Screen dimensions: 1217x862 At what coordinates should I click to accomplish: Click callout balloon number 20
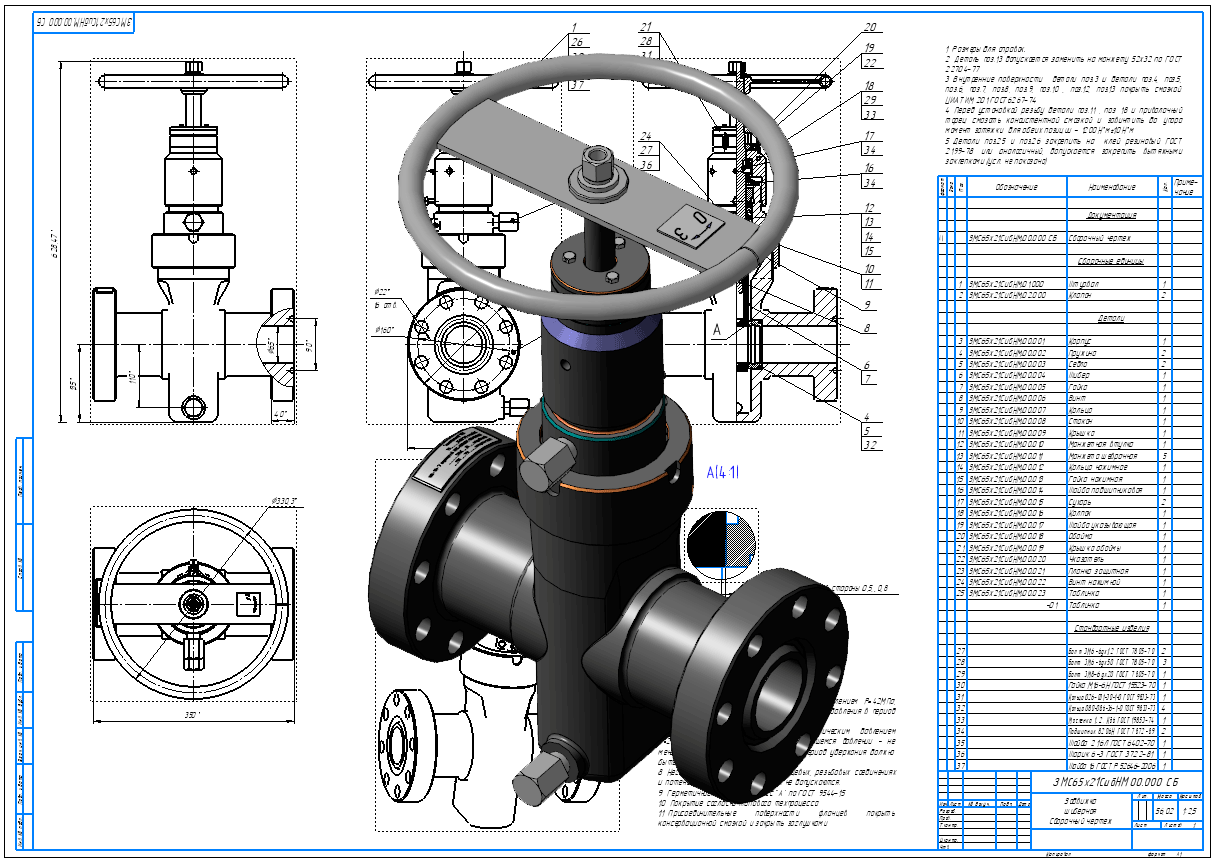[x=869, y=27]
